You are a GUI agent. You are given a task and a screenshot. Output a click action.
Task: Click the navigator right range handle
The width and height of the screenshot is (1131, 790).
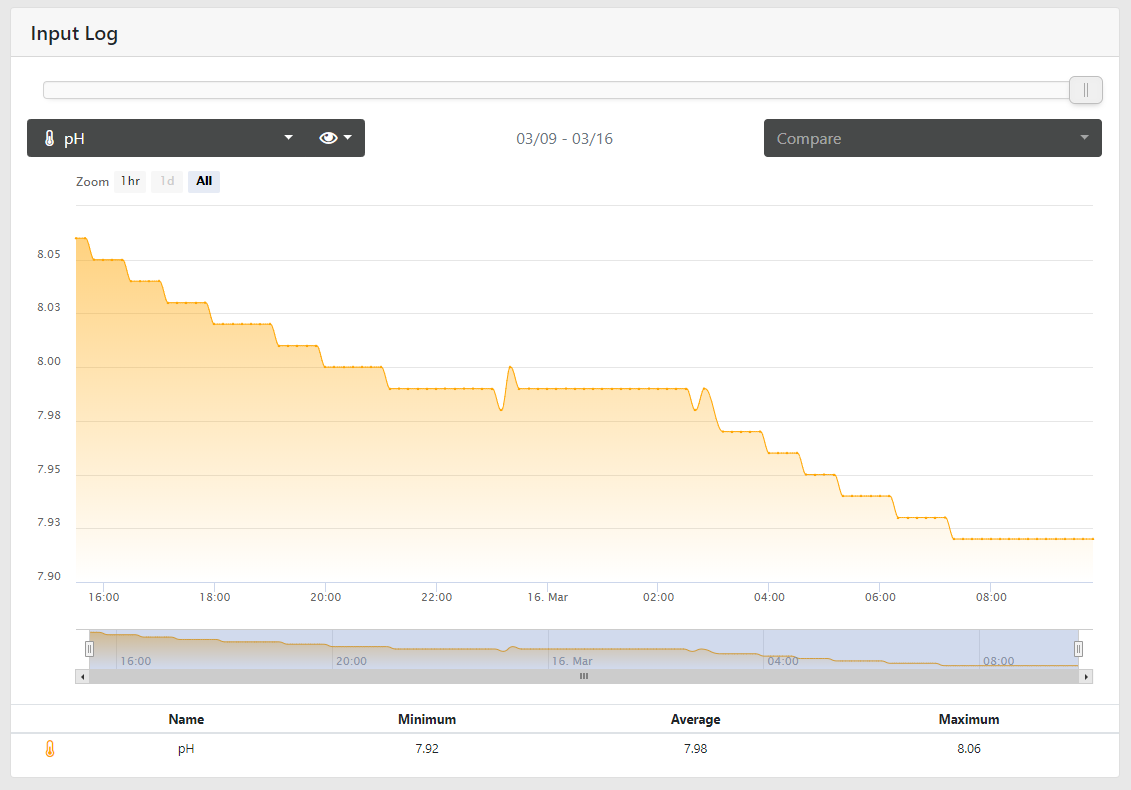click(1078, 649)
